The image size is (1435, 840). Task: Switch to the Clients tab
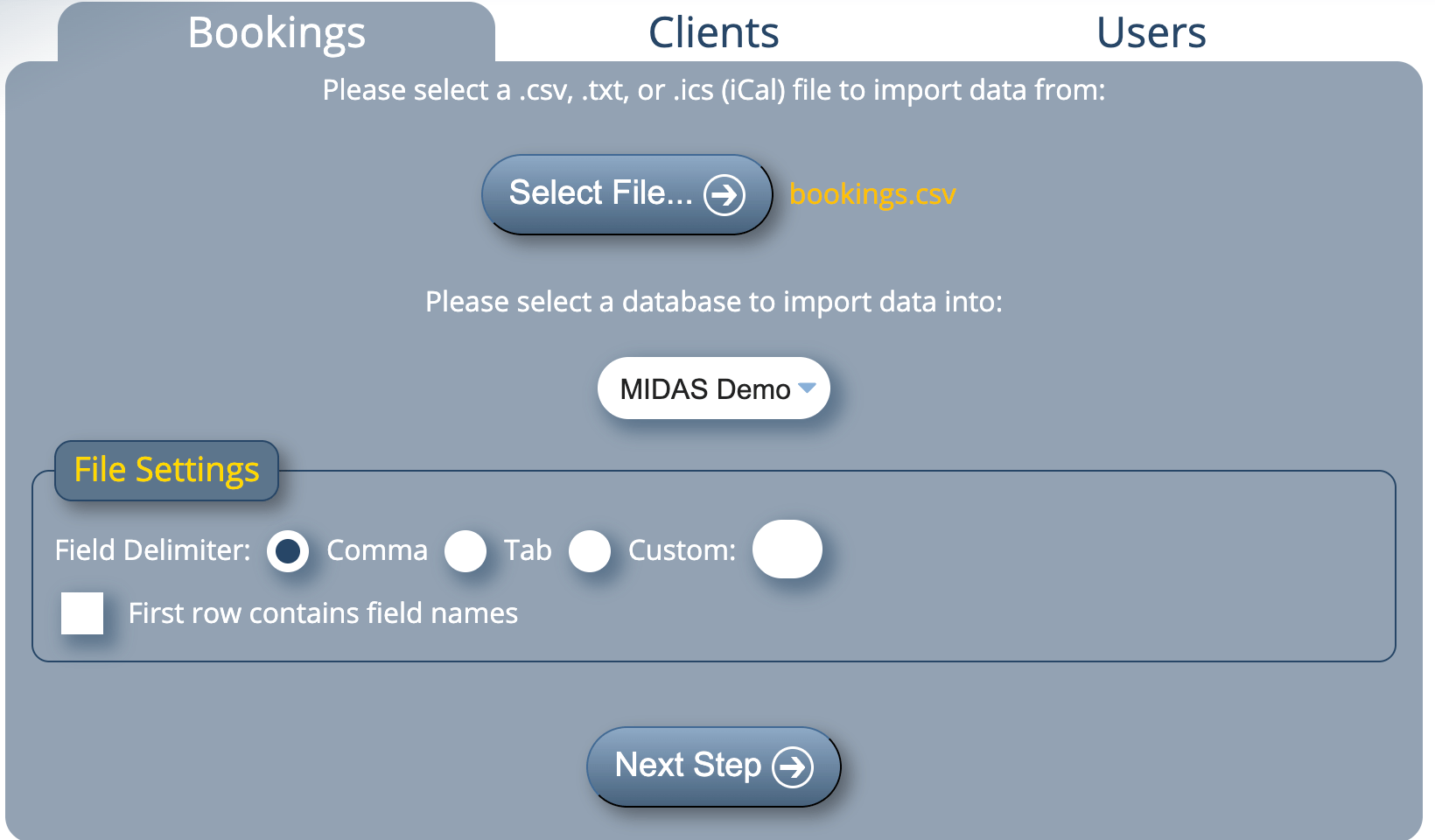coord(713,31)
